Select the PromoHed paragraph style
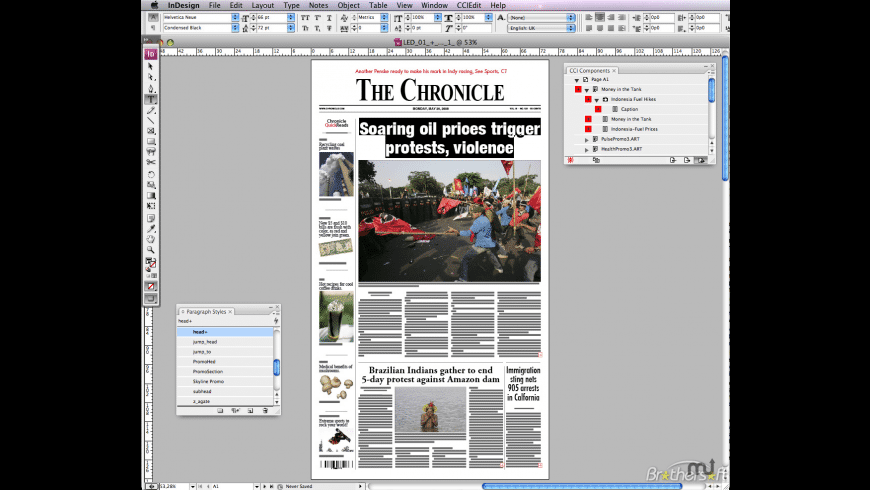This screenshot has width=870, height=490. (205, 361)
